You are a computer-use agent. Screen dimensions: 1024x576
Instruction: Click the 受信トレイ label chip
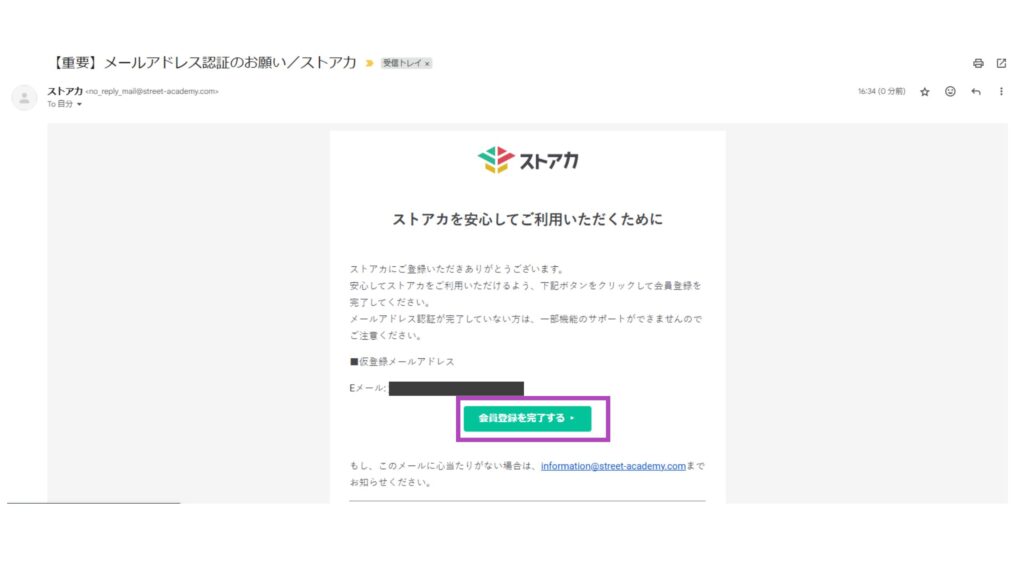[x=402, y=63]
